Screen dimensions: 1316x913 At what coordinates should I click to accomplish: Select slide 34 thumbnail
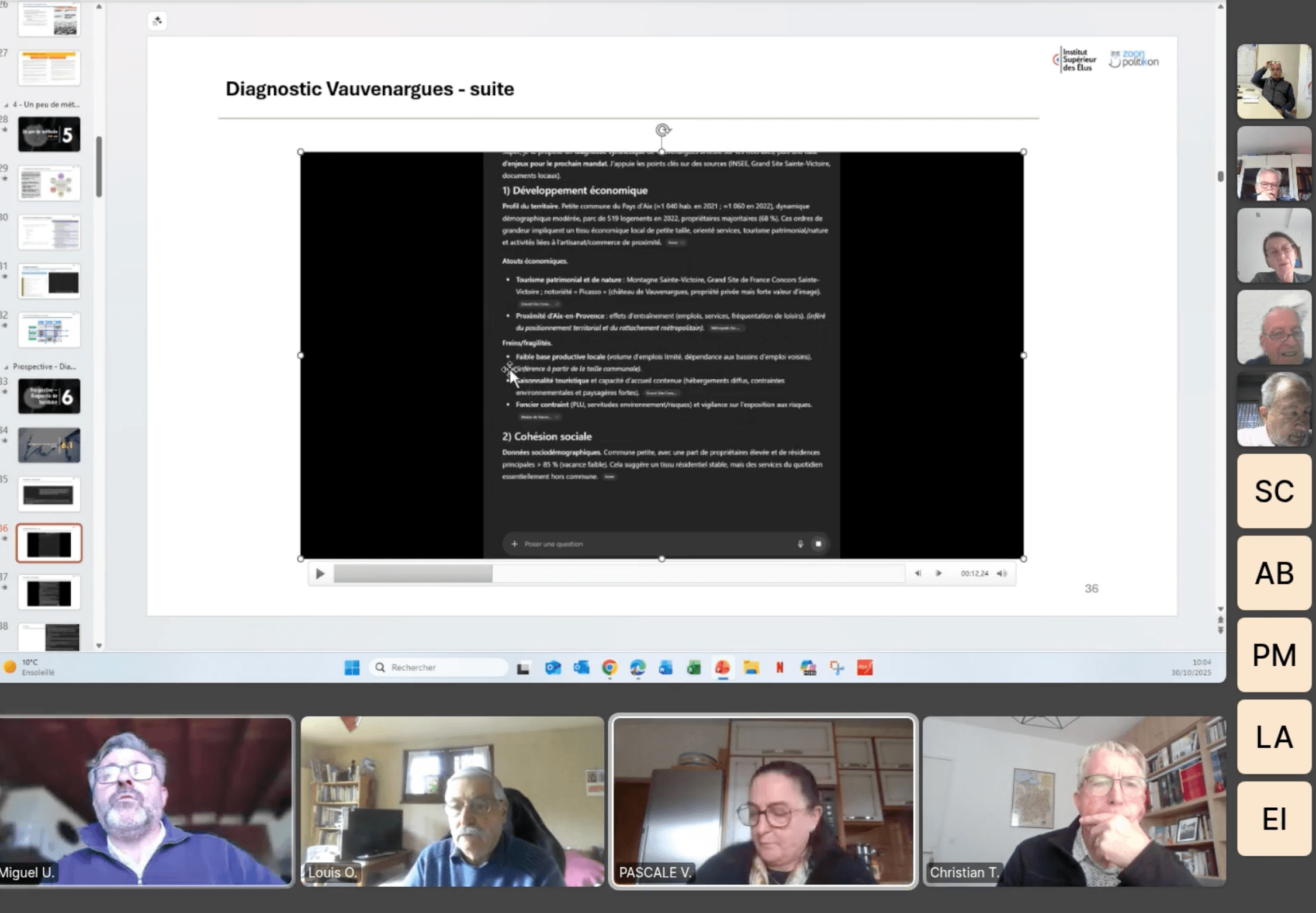click(x=49, y=445)
